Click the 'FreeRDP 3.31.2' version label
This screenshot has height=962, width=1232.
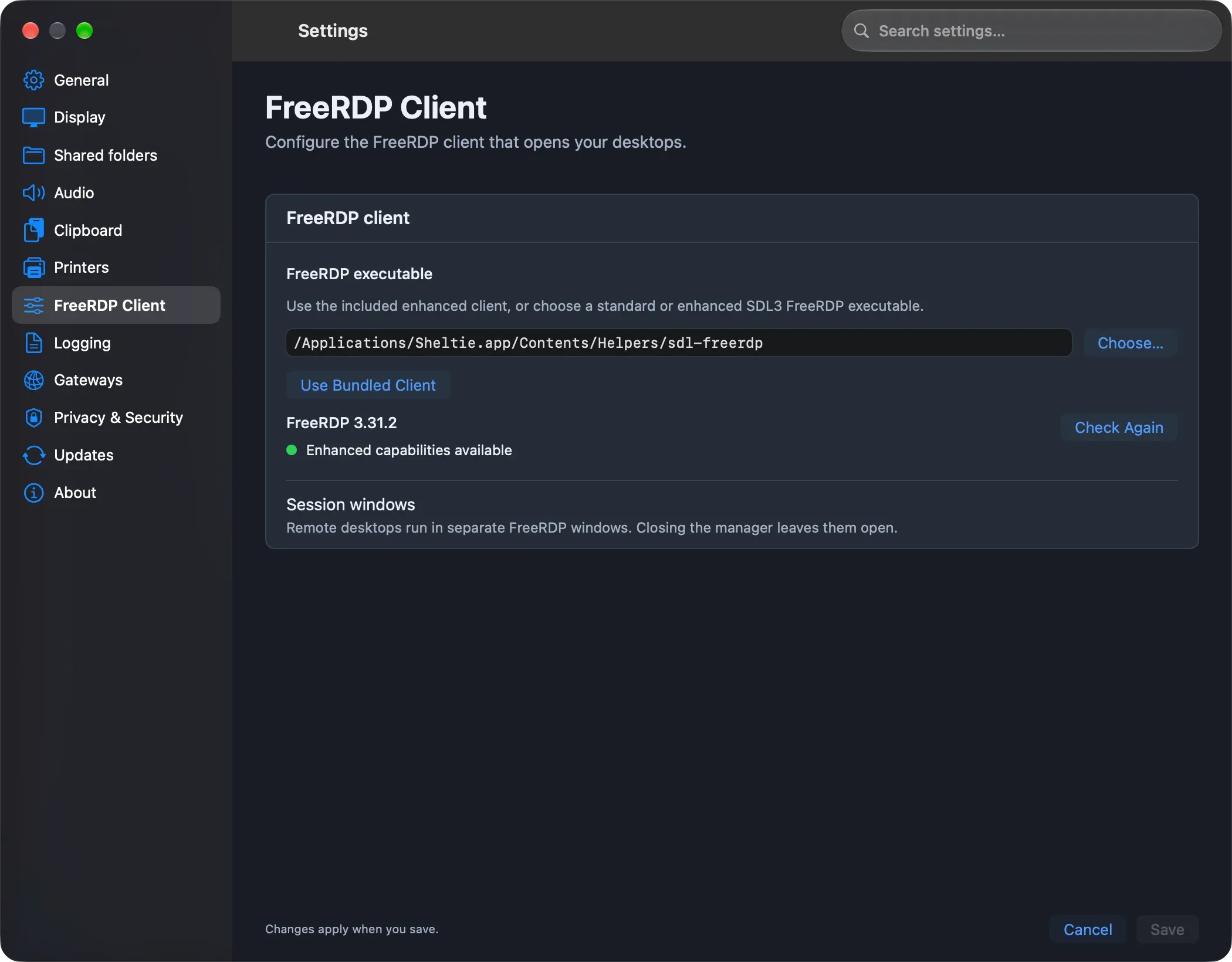coord(341,423)
